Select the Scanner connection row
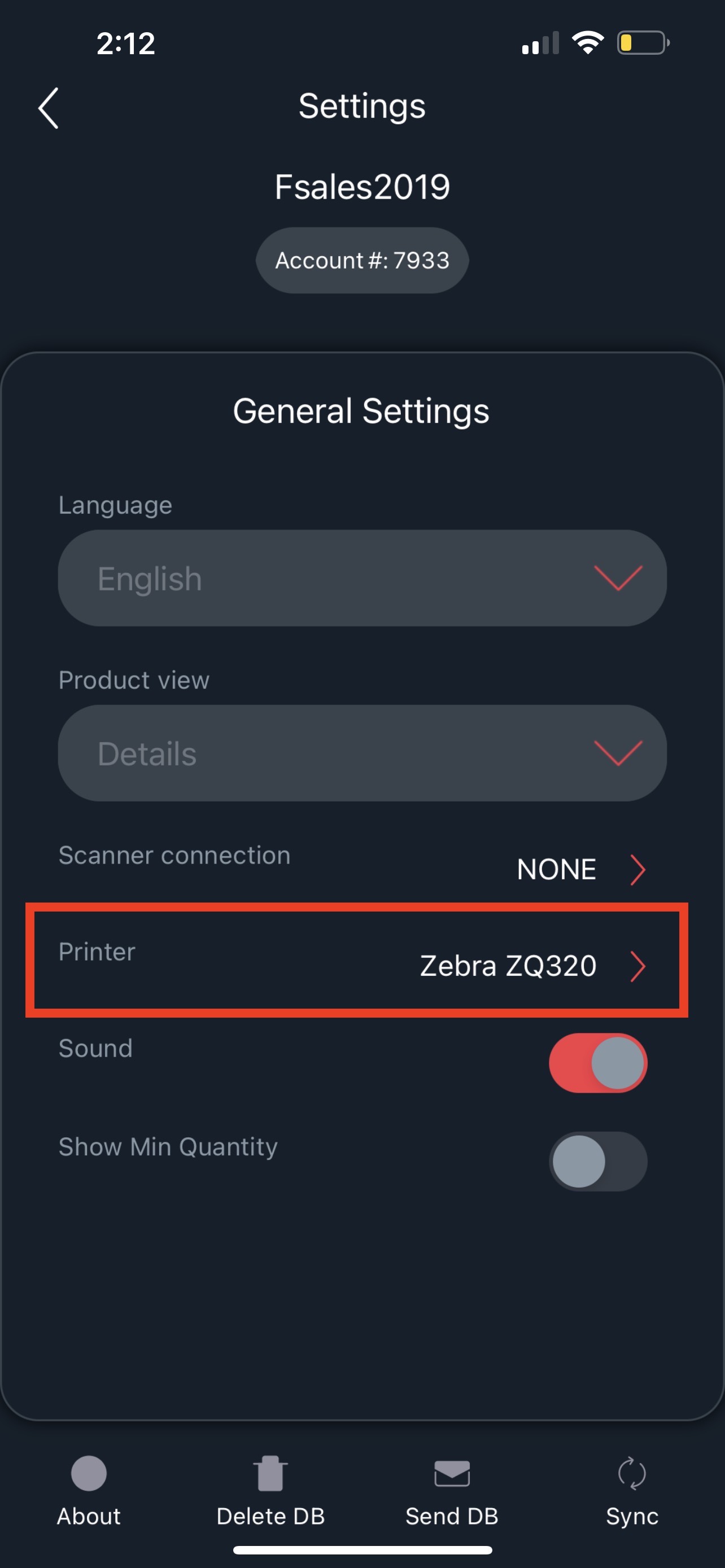Image resolution: width=725 pixels, height=1568 pixels. (357, 862)
